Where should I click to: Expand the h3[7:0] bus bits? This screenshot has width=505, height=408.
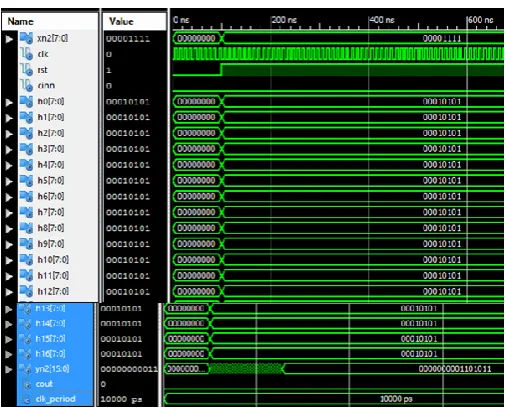coord(9,149)
